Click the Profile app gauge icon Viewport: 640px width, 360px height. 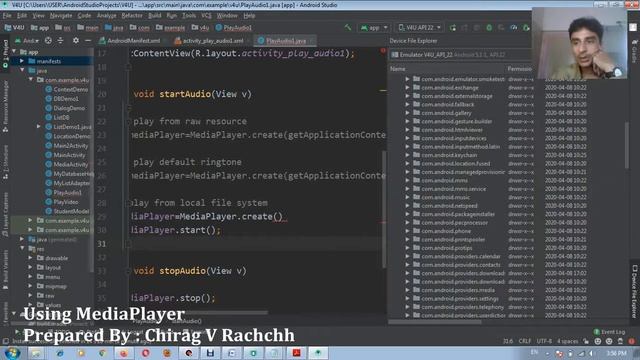coord(514,28)
